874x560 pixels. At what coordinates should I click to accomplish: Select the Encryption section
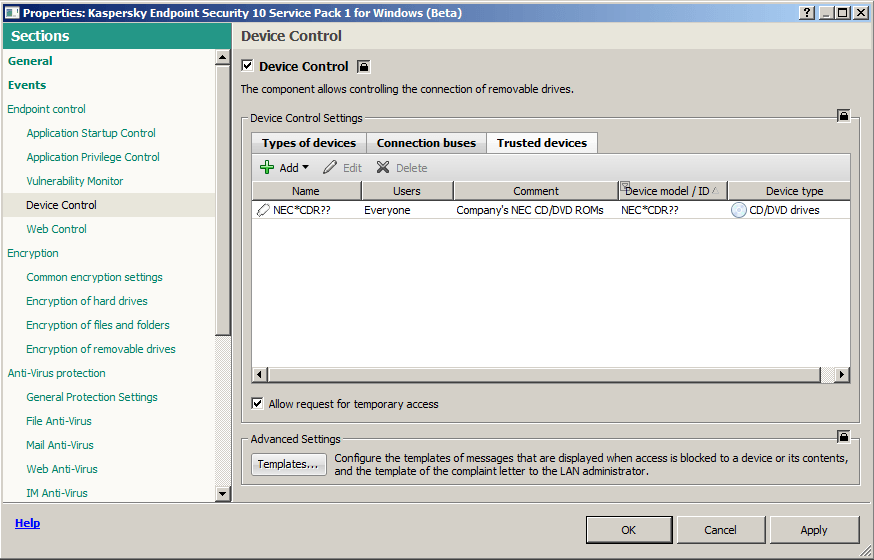(33, 252)
